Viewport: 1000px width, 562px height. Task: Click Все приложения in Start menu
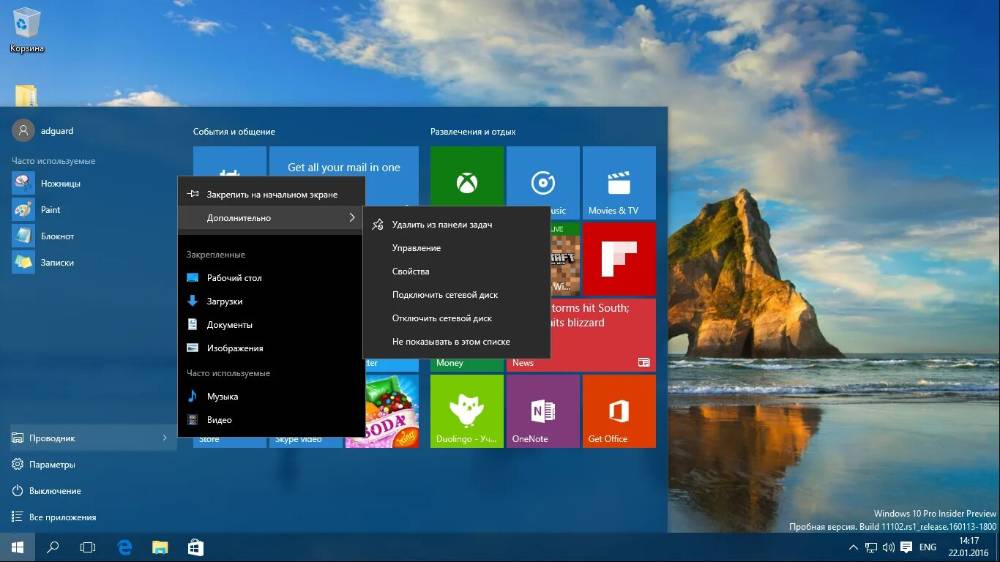[62, 517]
